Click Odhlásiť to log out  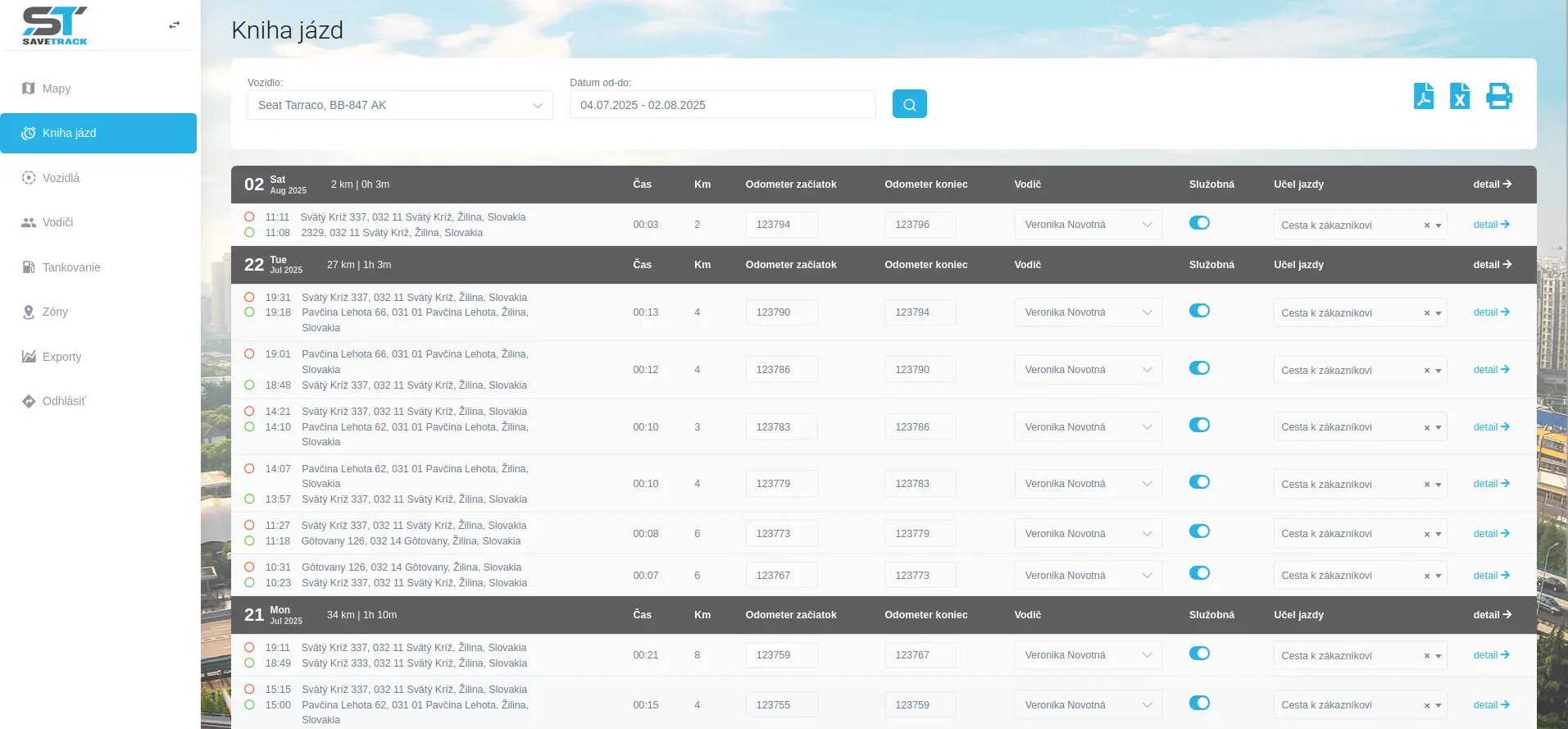pyautogui.click(x=64, y=401)
